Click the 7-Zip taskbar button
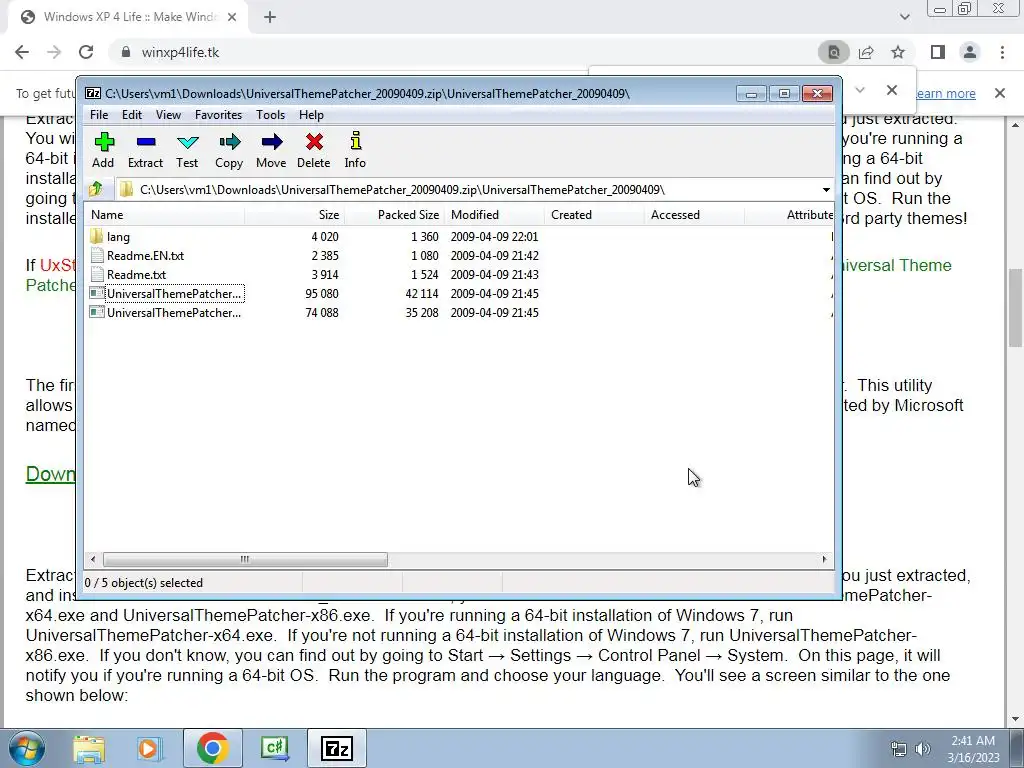This screenshot has height=768, width=1024. pyautogui.click(x=337, y=748)
